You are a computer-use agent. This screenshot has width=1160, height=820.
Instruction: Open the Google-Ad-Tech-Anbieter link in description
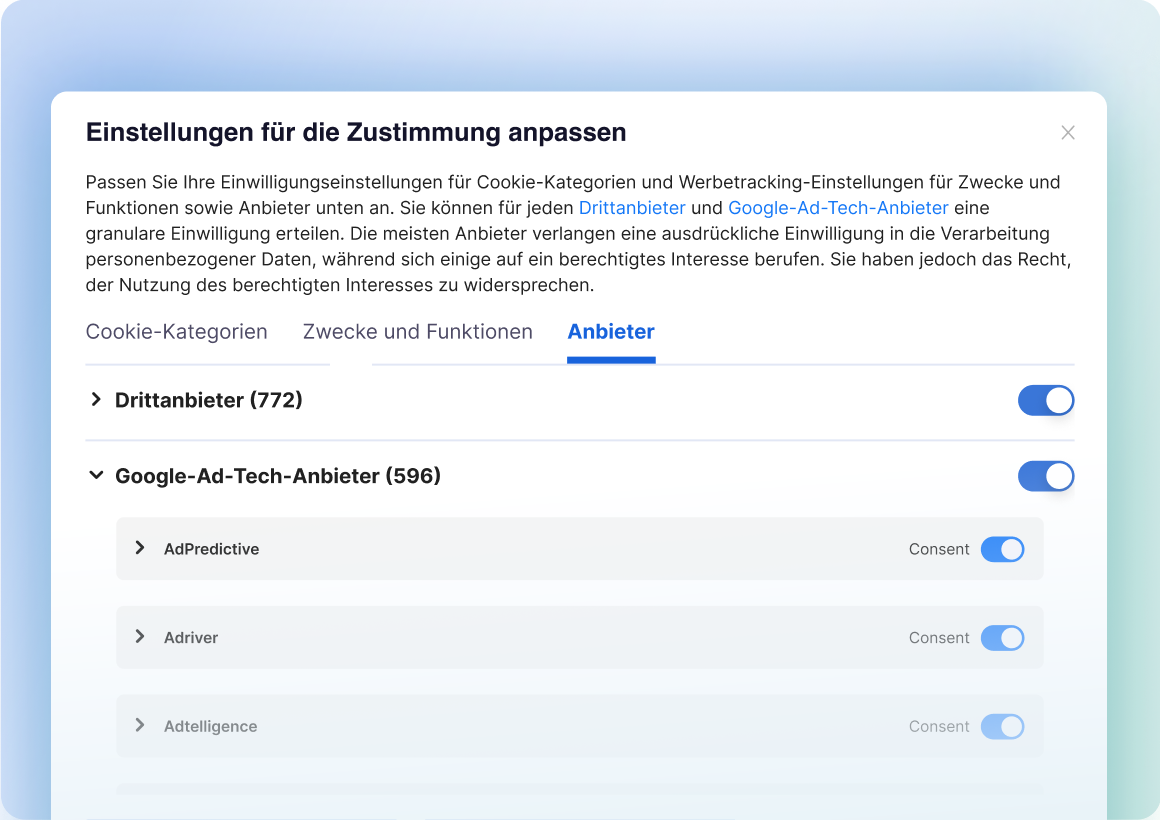[x=838, y=208]
